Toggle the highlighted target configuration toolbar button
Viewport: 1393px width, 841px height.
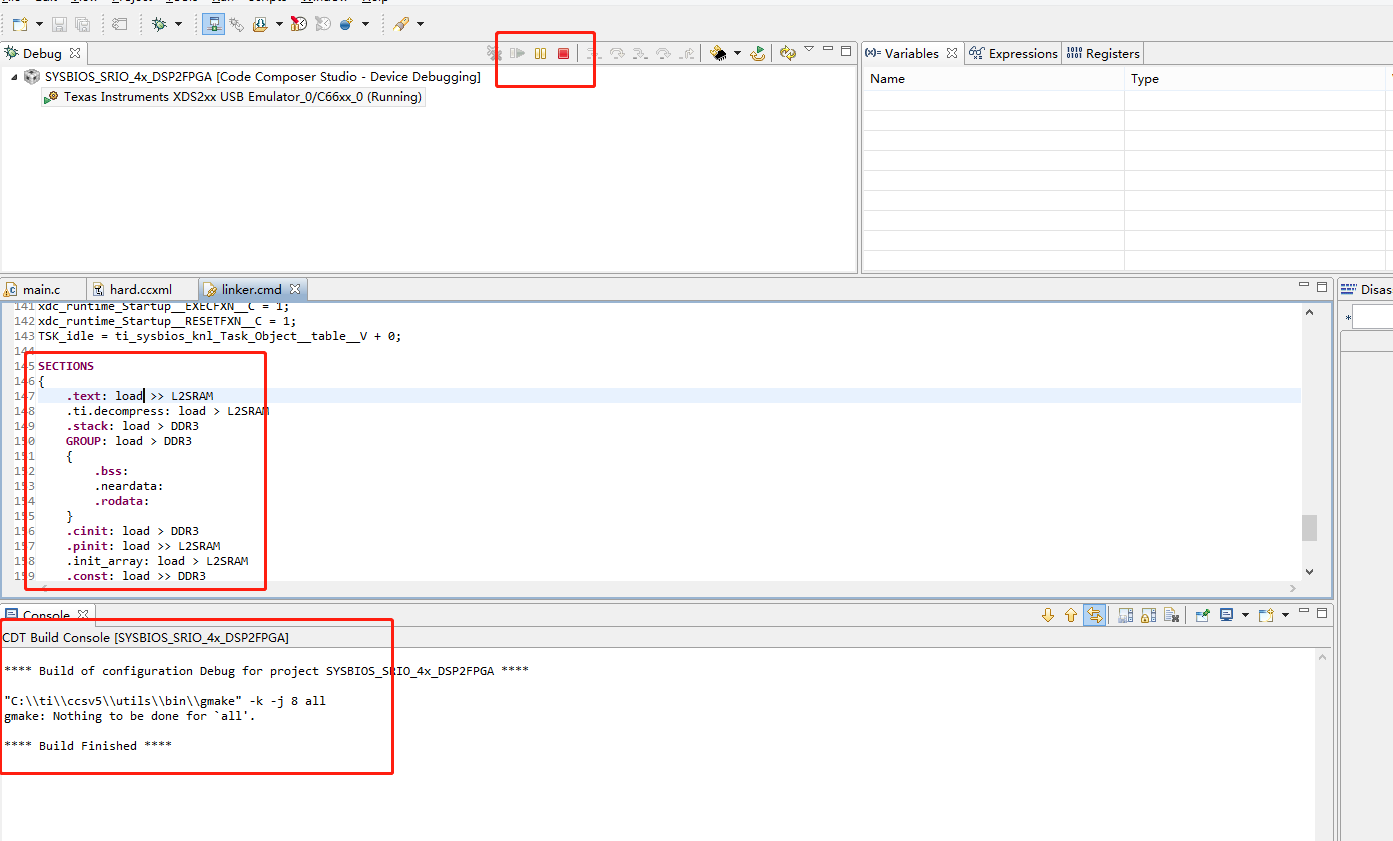point(213,24)
